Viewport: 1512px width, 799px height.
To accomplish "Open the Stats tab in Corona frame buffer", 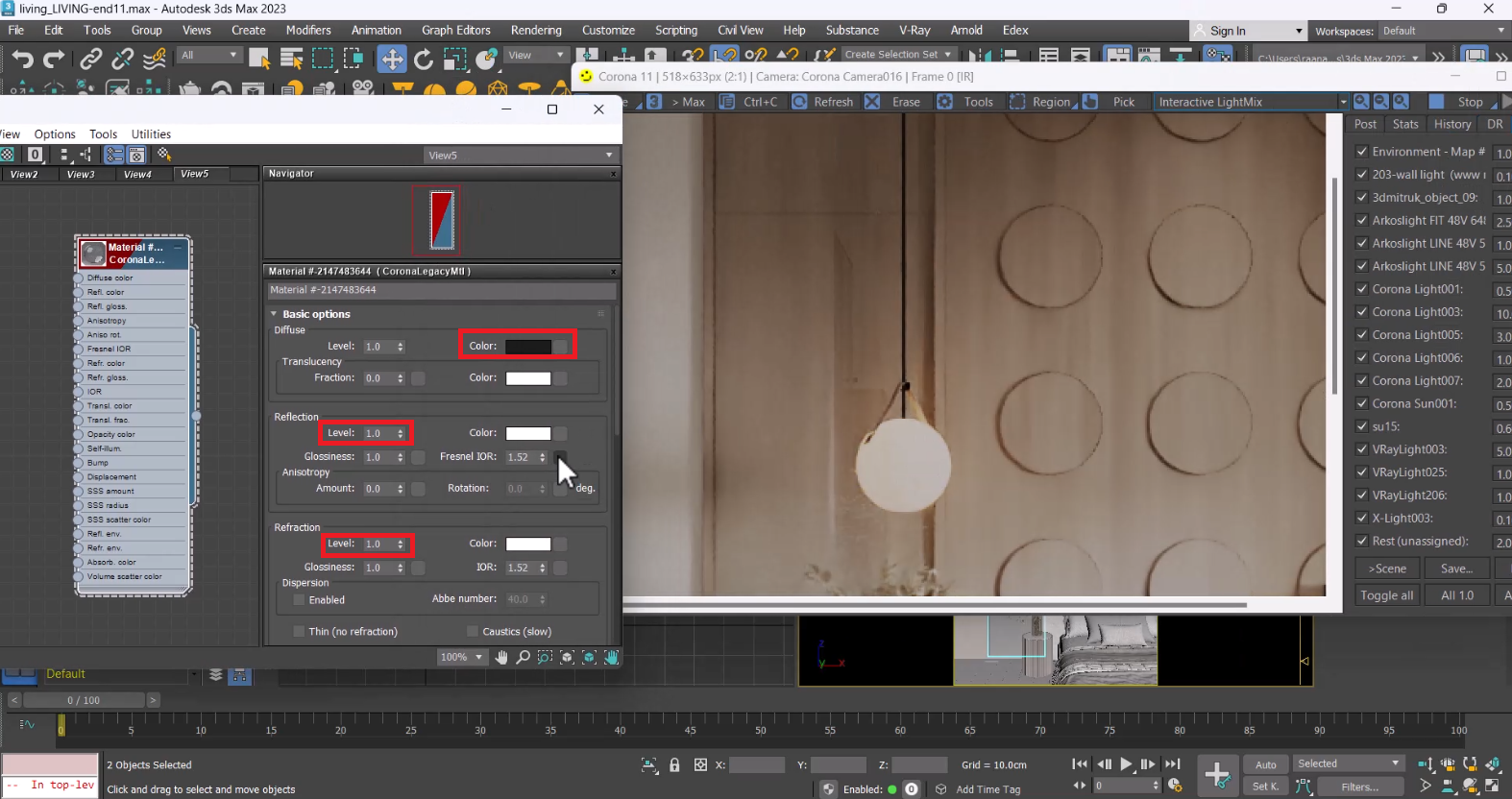I will tap(1405, 124).
